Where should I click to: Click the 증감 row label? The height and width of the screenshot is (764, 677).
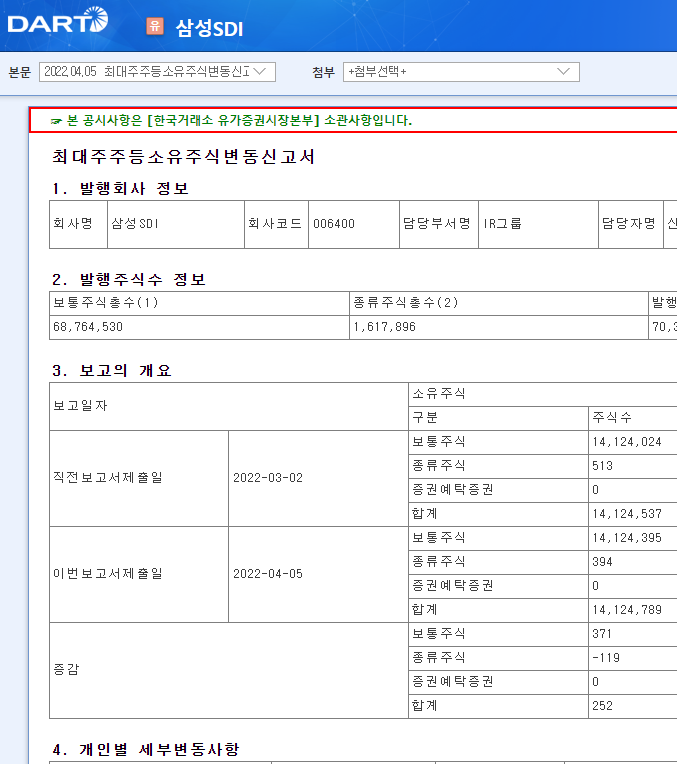(66, 669)
